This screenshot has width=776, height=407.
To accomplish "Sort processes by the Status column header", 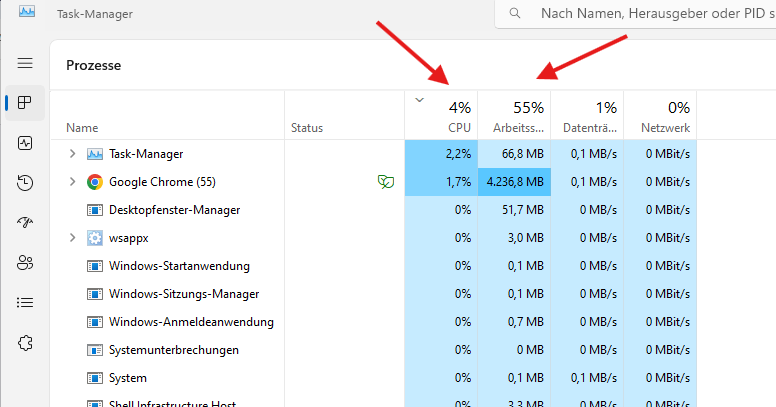I will (x=307, y=128).
